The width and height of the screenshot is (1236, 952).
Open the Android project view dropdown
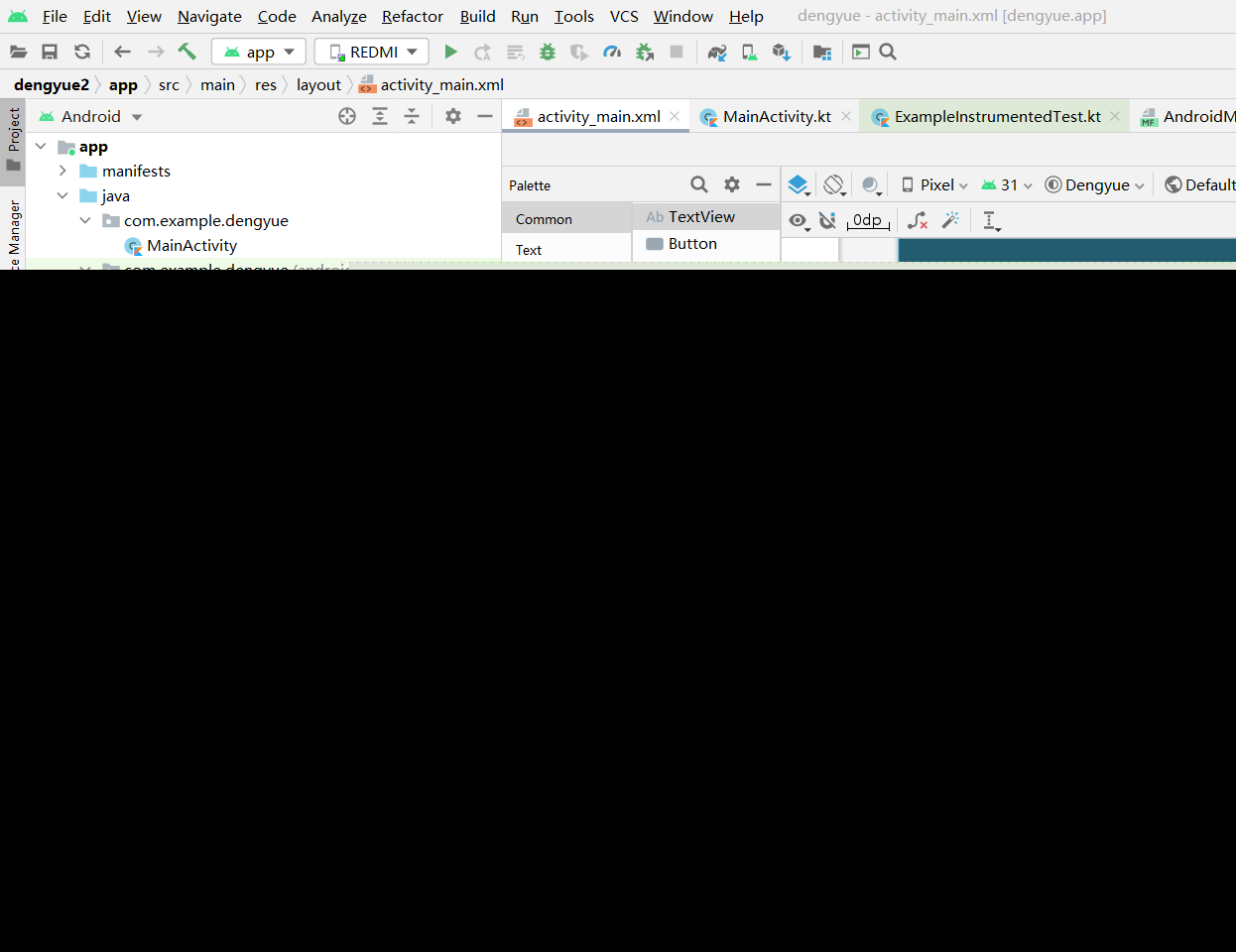(90, 116)
